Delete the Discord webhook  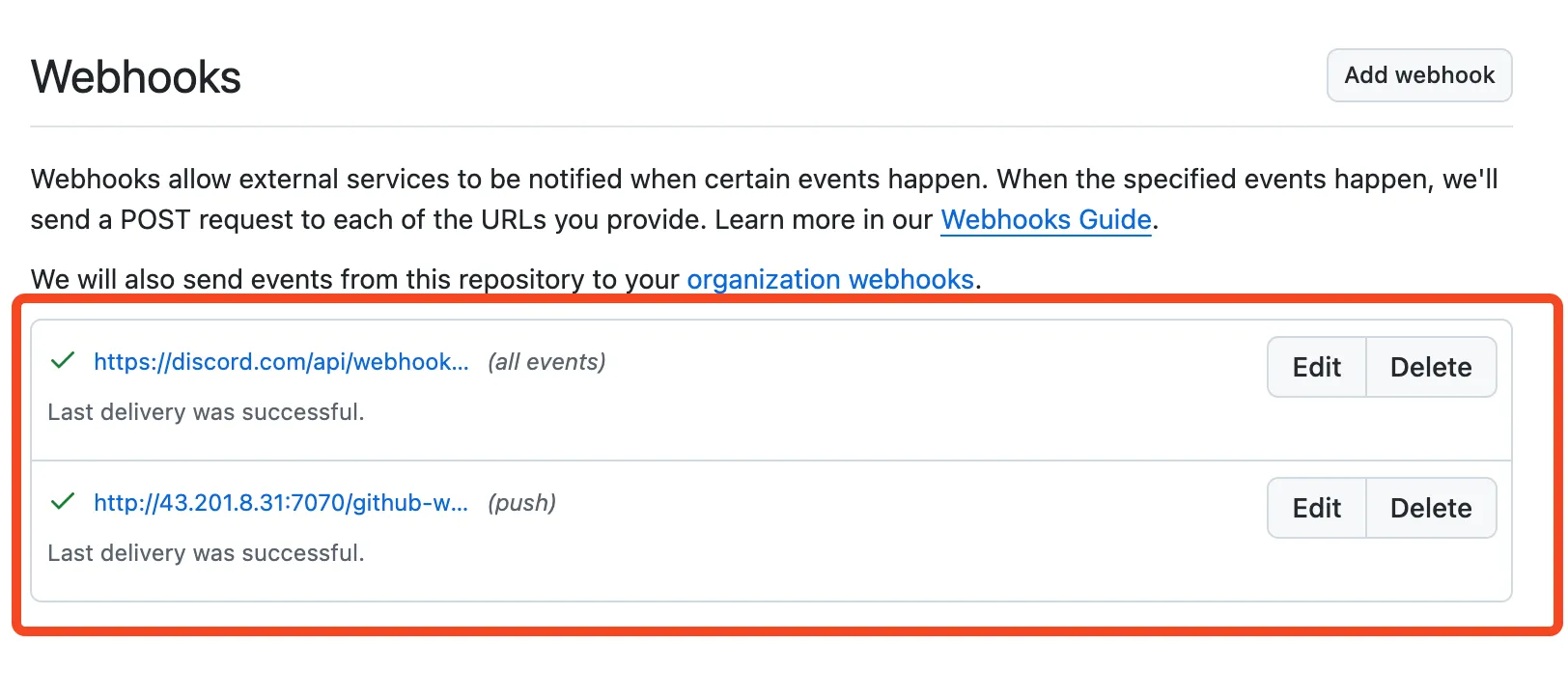click(1431, 367)
